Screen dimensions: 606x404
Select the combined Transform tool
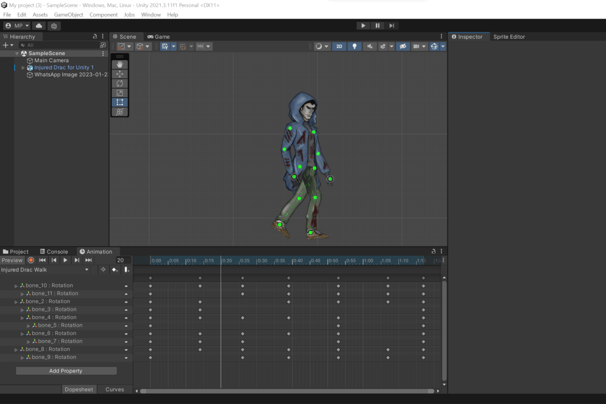tap(120, 112)
